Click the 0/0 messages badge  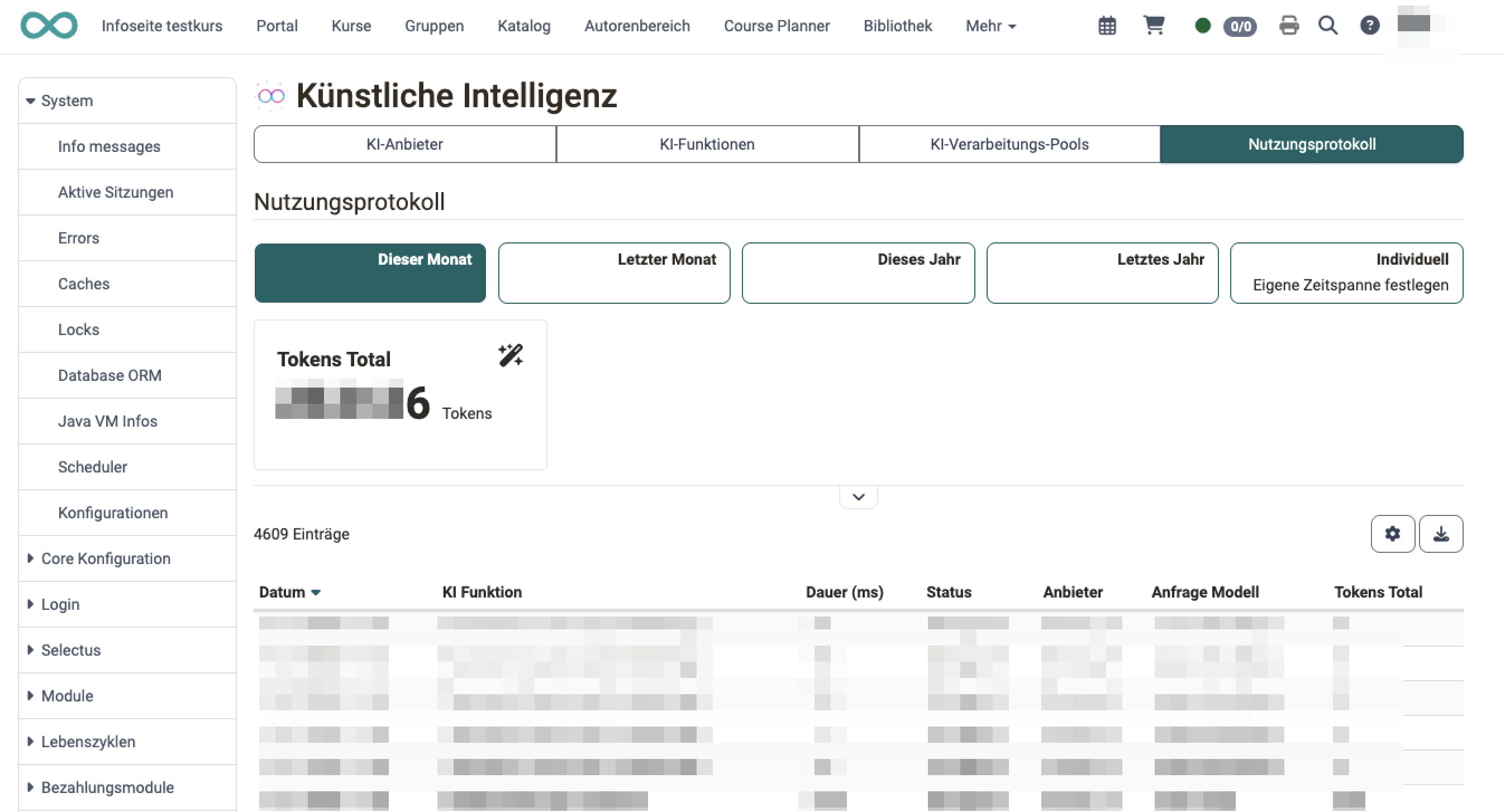coord(1240,26)
